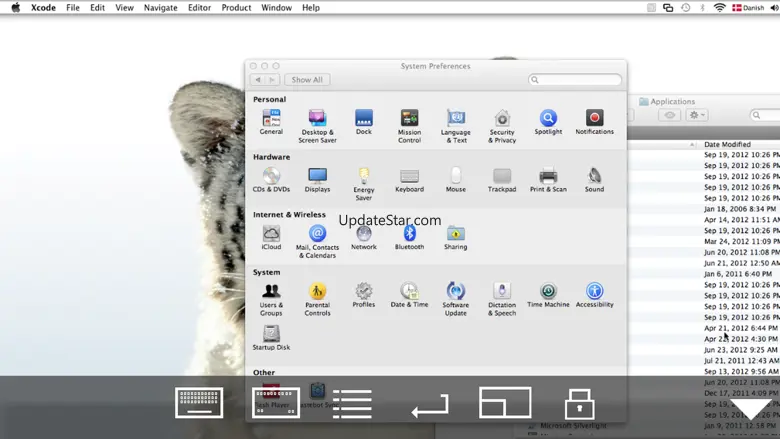Open Users & Groups settings

click(x=271, y=292)
